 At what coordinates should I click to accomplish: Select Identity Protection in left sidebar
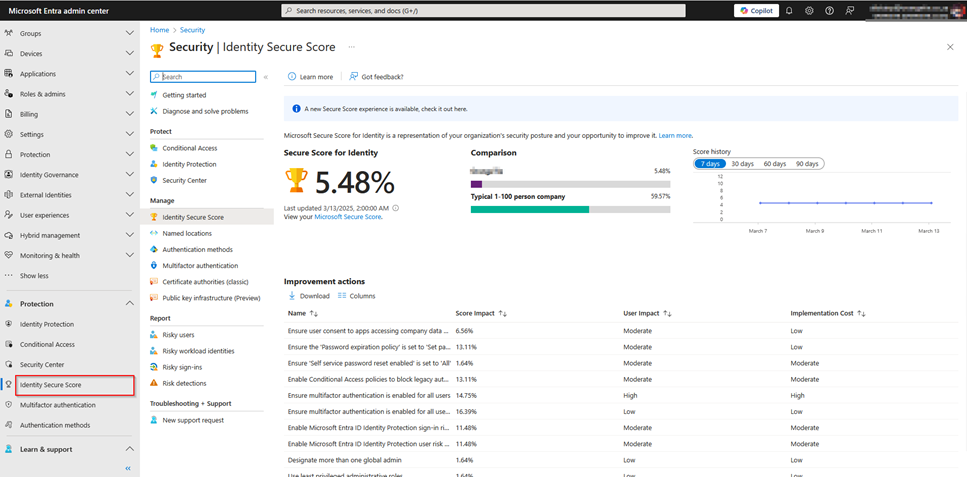47,324
